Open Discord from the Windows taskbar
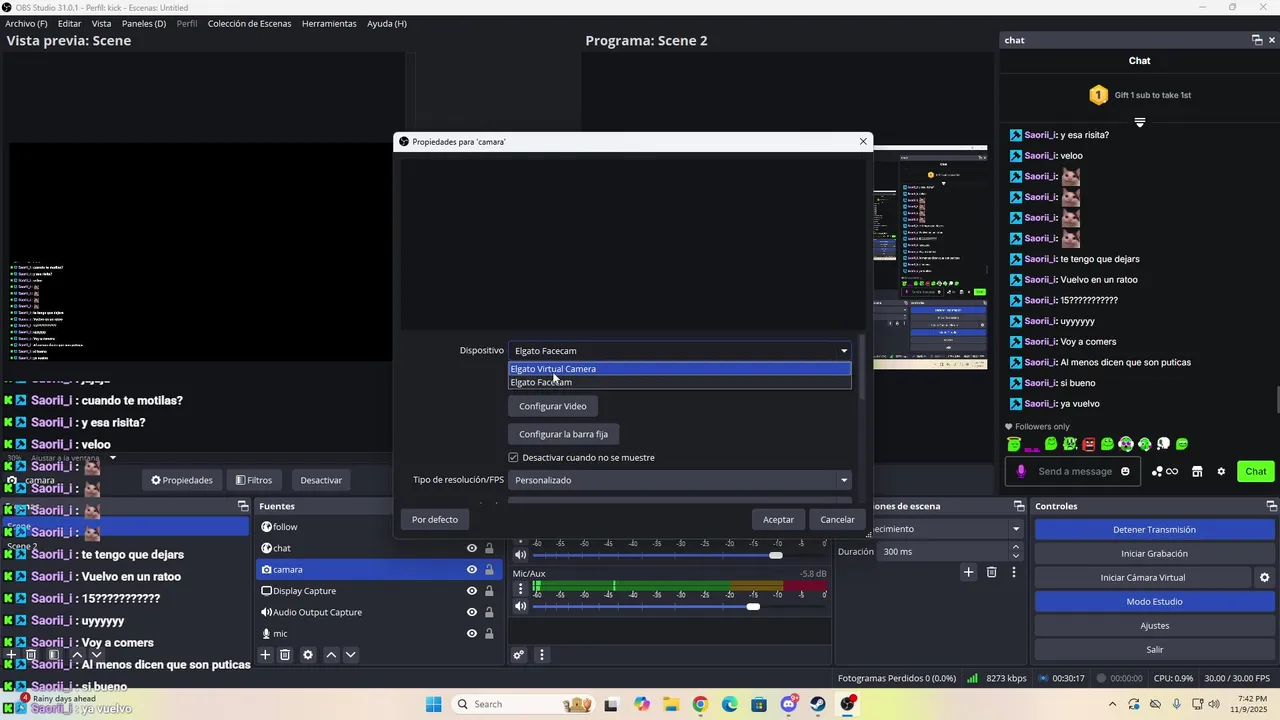The width and height of the screenshot is (1280, 720). point(789,704)
